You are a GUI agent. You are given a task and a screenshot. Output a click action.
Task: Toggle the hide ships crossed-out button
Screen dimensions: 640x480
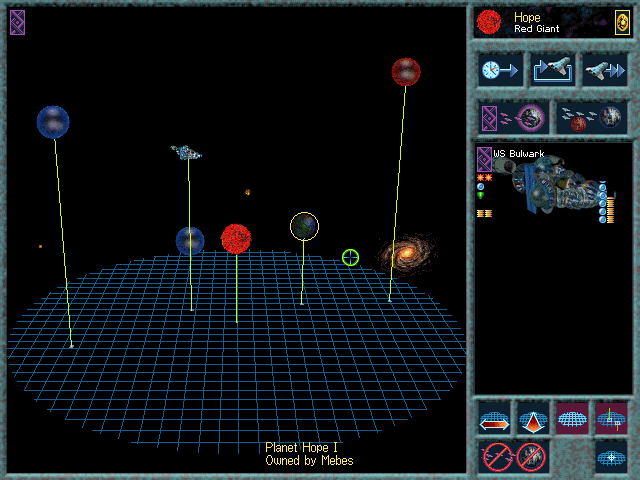tap(497, 457)
